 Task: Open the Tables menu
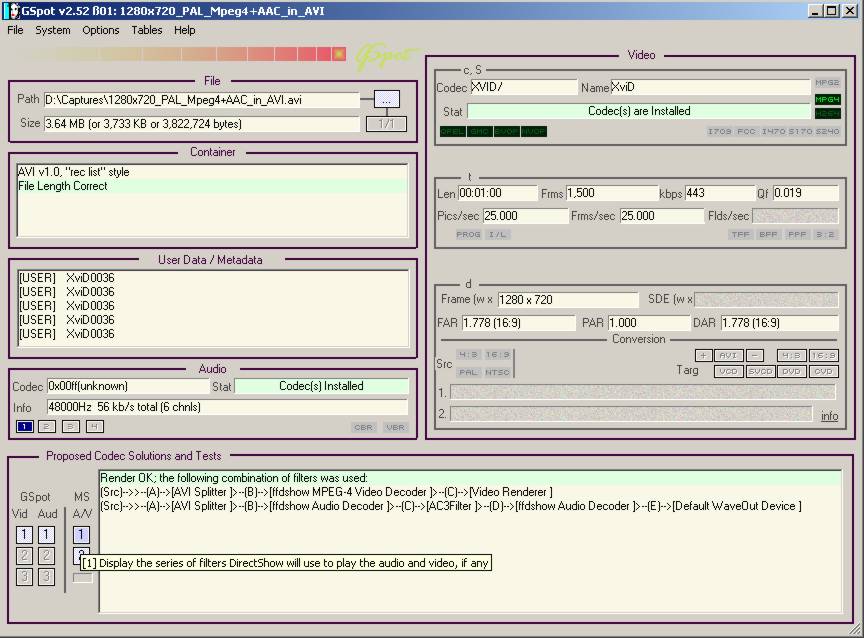[x=147, y=30]
